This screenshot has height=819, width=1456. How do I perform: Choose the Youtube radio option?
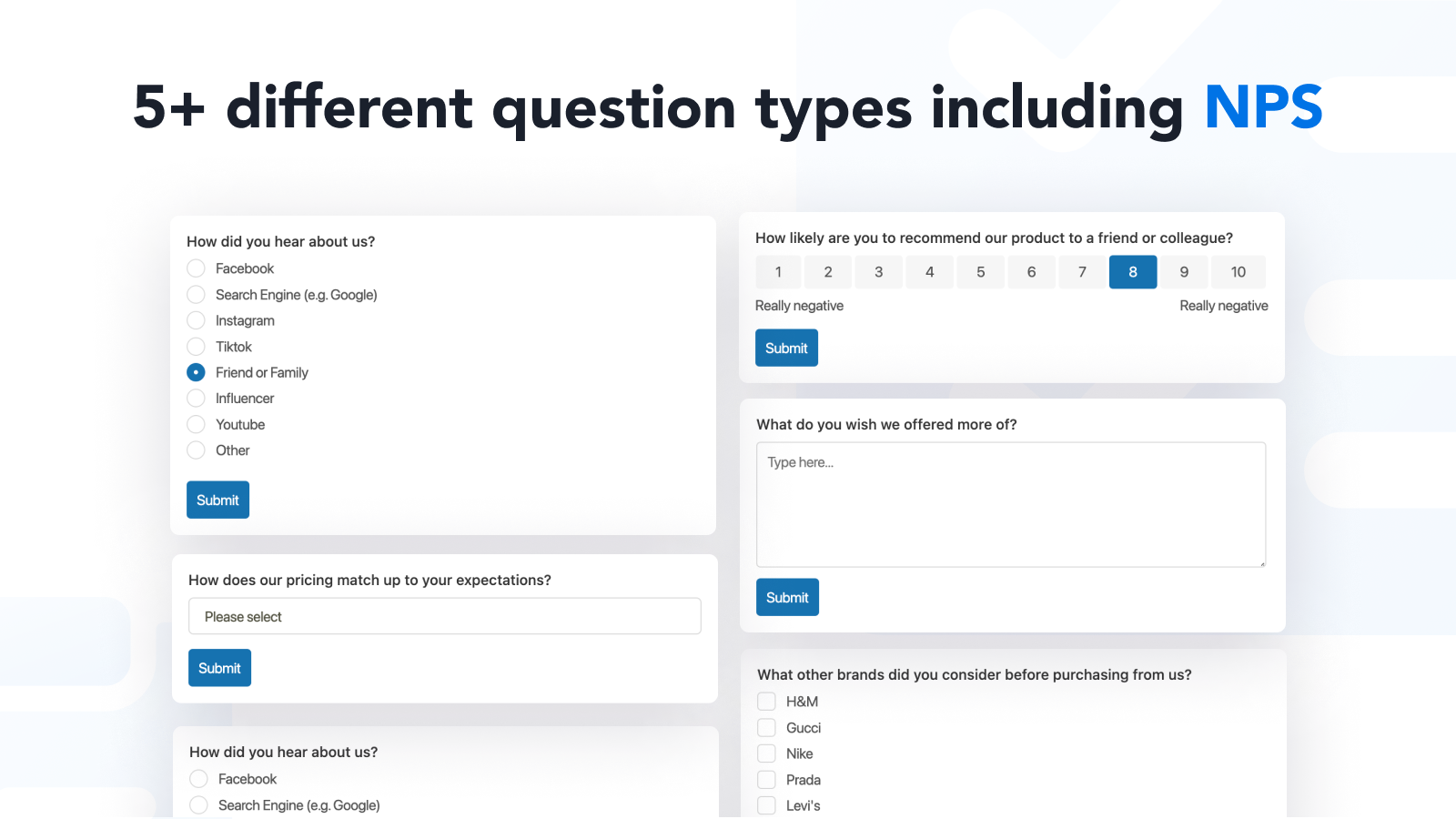[196, 424]
